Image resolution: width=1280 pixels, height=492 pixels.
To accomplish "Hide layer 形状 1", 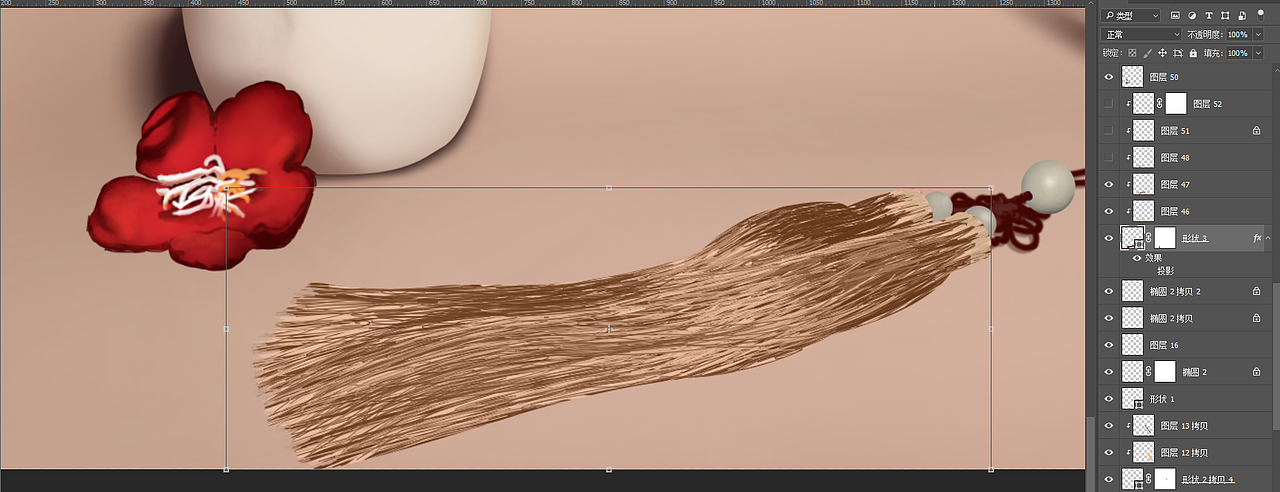I will (1108, 399).
